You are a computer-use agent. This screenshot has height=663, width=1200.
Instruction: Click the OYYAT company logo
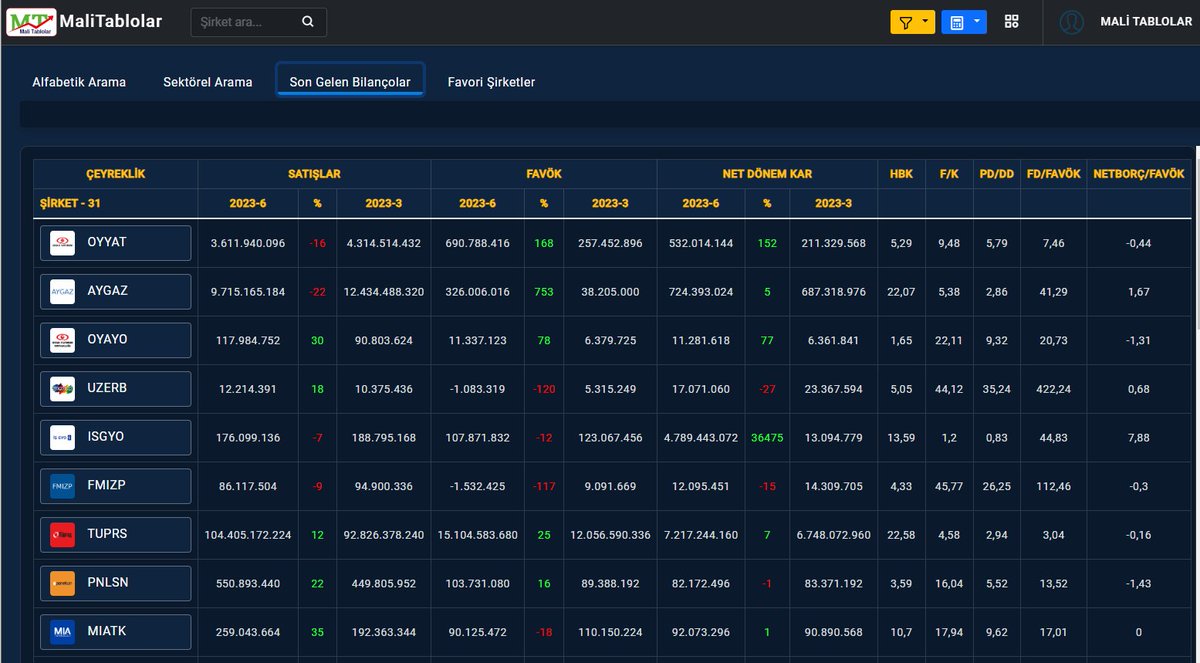(62, 243)
